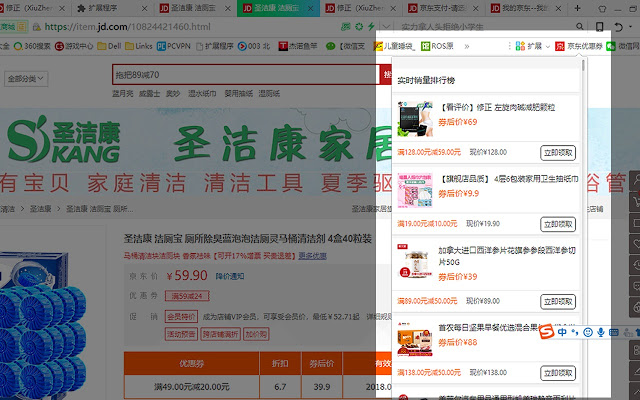Claim coupon for 修正 左旋肉碱 item

pos(558,153)
